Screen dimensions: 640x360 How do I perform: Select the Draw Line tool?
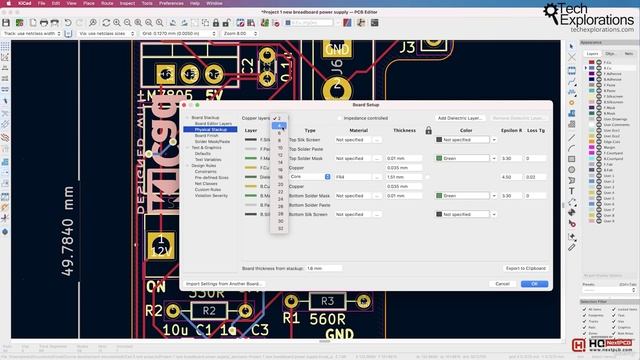pos(571,138)
